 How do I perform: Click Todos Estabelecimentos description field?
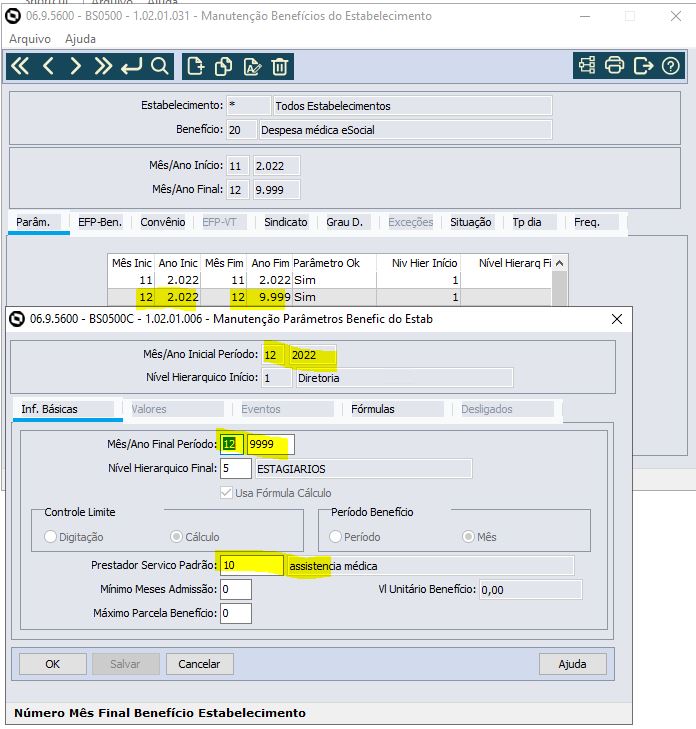tap(412, 106)
